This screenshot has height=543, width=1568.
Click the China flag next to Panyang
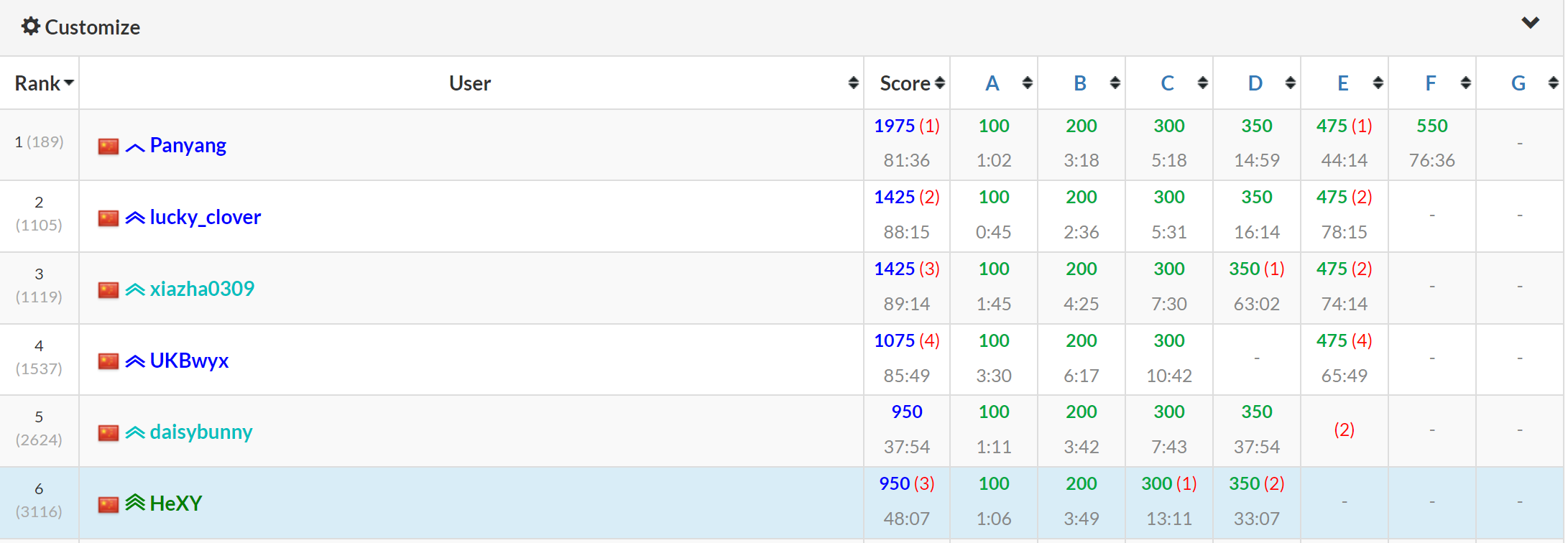109,147
